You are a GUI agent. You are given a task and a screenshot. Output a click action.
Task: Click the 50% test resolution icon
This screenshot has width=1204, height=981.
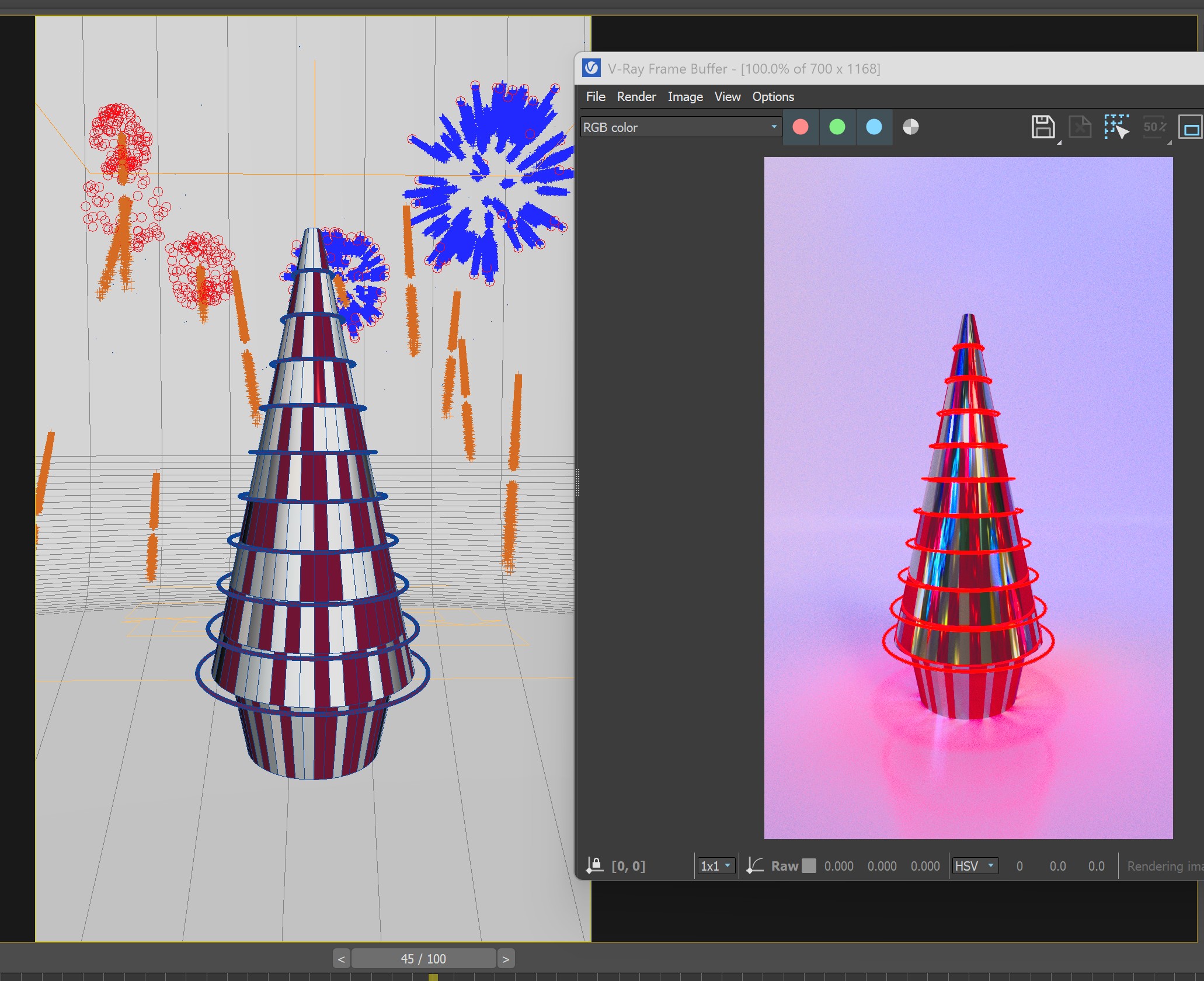tap(1154, 127)
